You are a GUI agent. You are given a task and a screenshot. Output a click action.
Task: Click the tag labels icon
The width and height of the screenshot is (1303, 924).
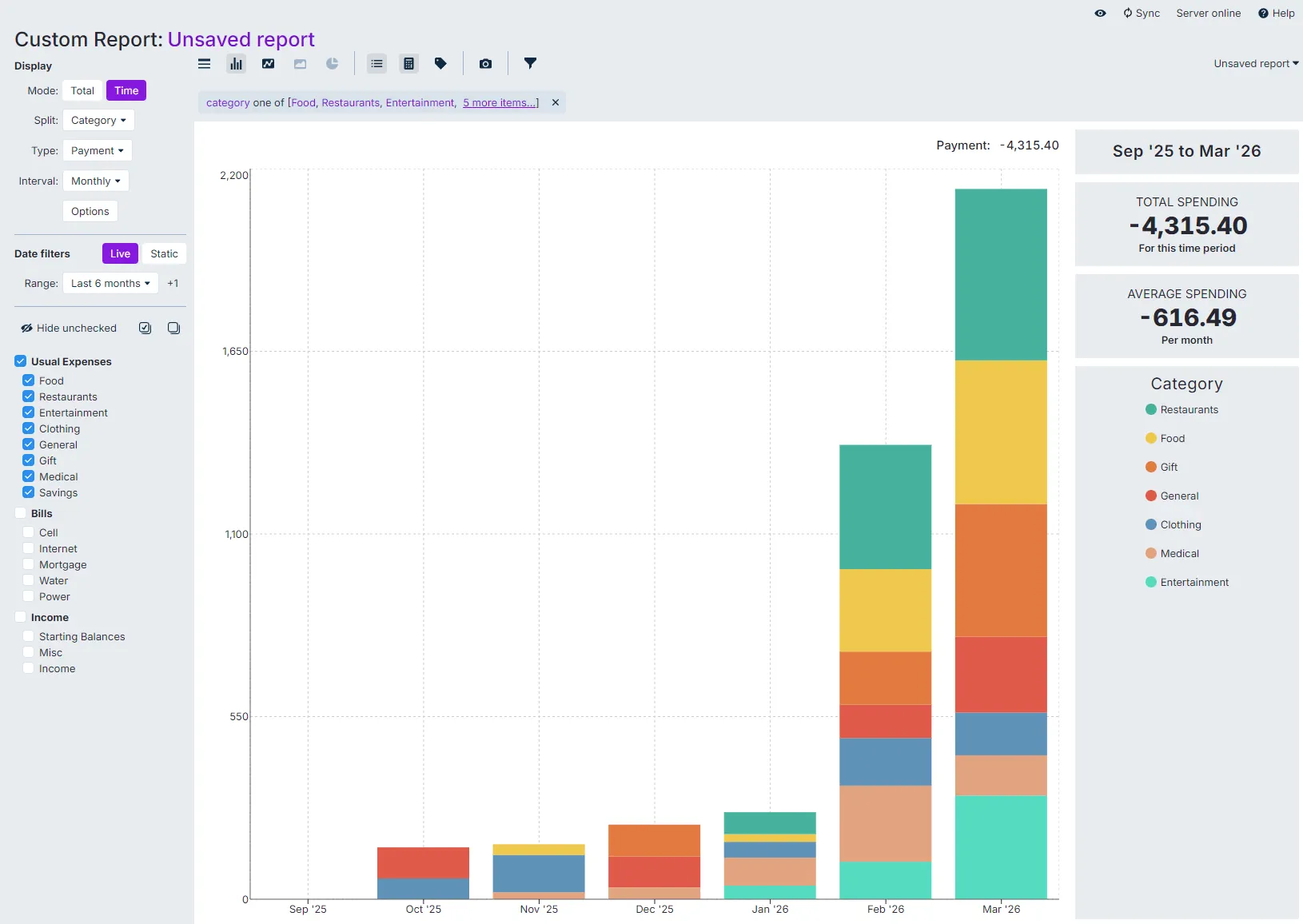pos(440,64)
